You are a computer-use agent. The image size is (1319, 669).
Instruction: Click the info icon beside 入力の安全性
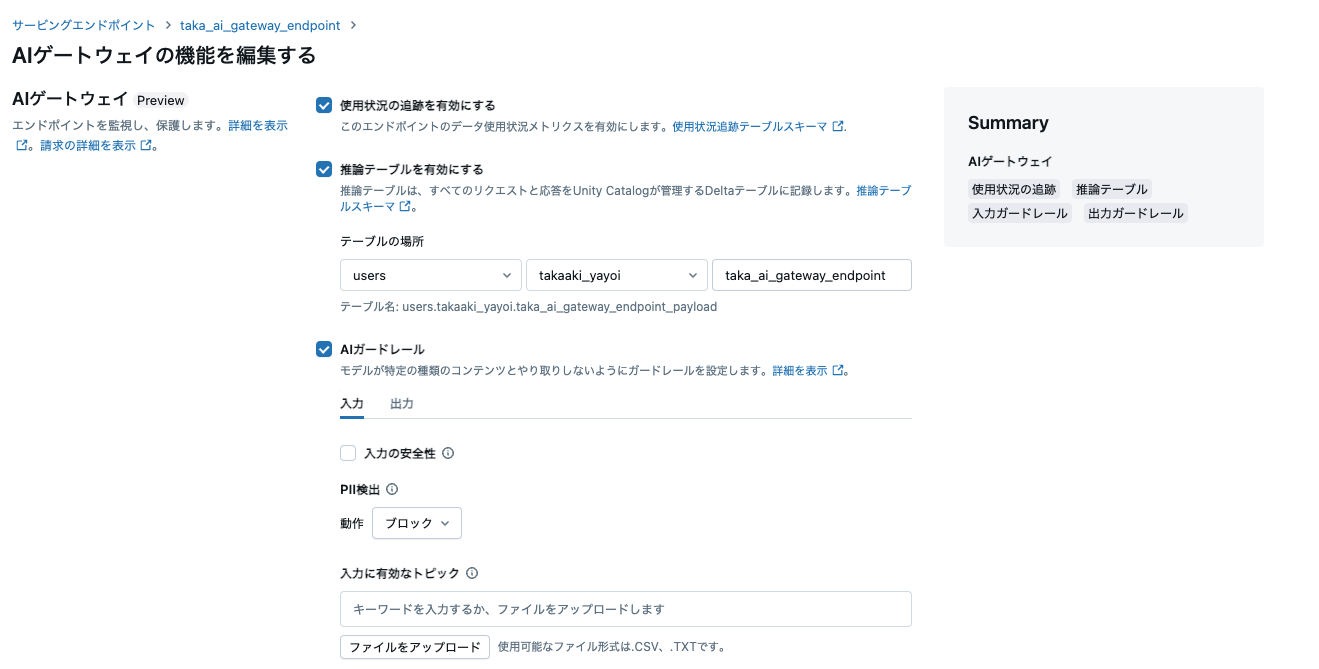[x=448, y=453]
